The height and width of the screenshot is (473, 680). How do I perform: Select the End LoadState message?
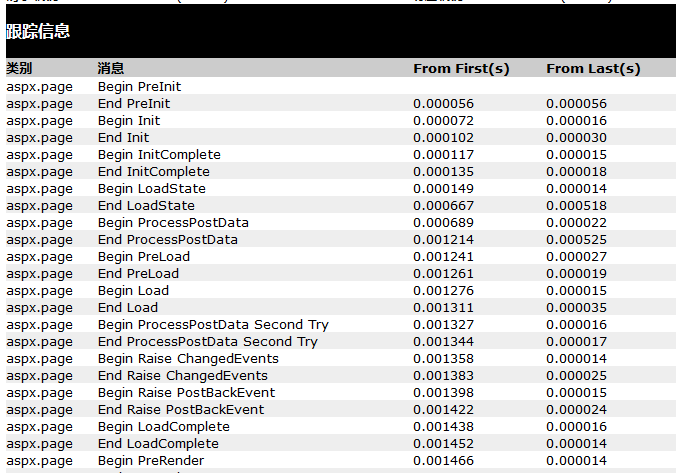(146, 205)
